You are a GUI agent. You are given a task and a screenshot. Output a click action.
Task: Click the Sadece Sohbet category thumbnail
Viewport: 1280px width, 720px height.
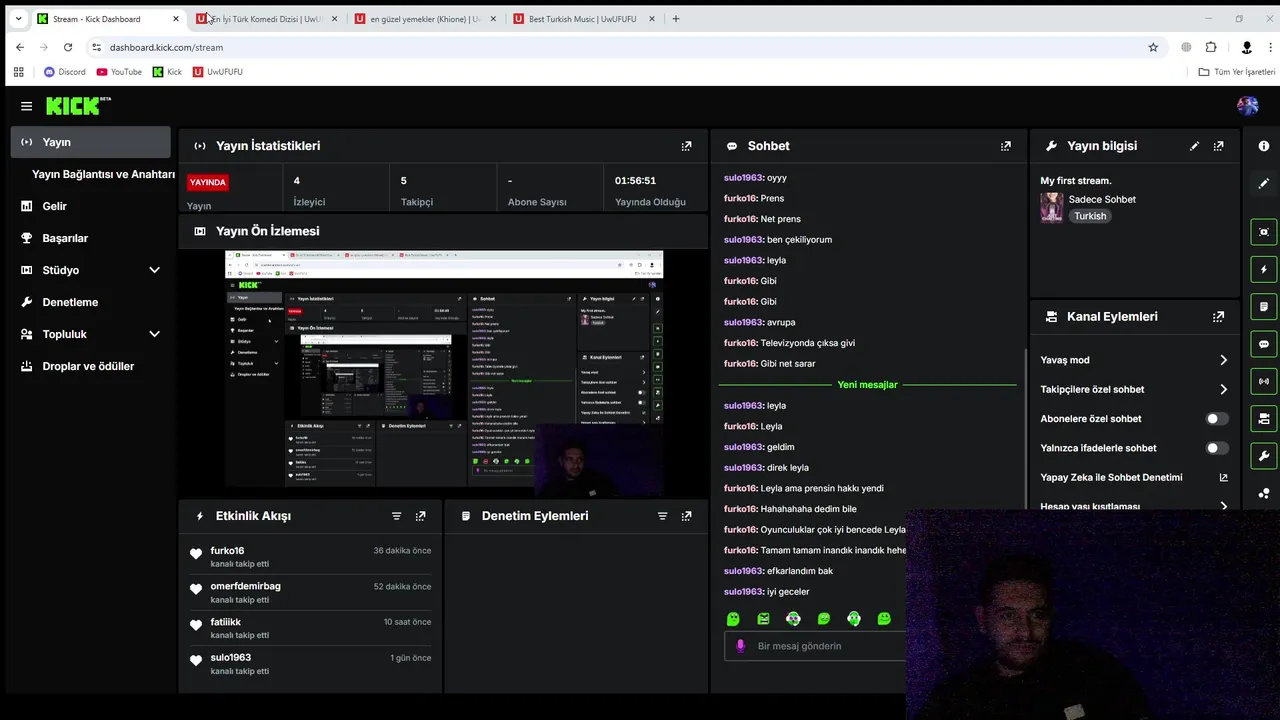[x=1051, y=207]
